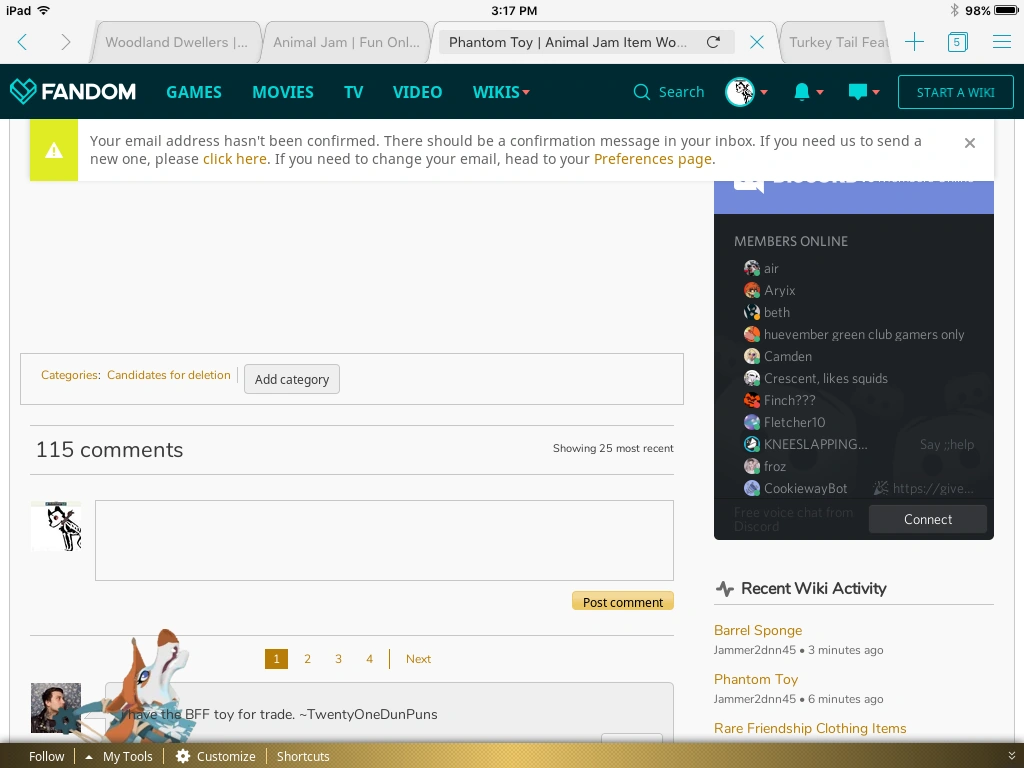
Task: Go to comments page 4
Action: coord(370,659)
